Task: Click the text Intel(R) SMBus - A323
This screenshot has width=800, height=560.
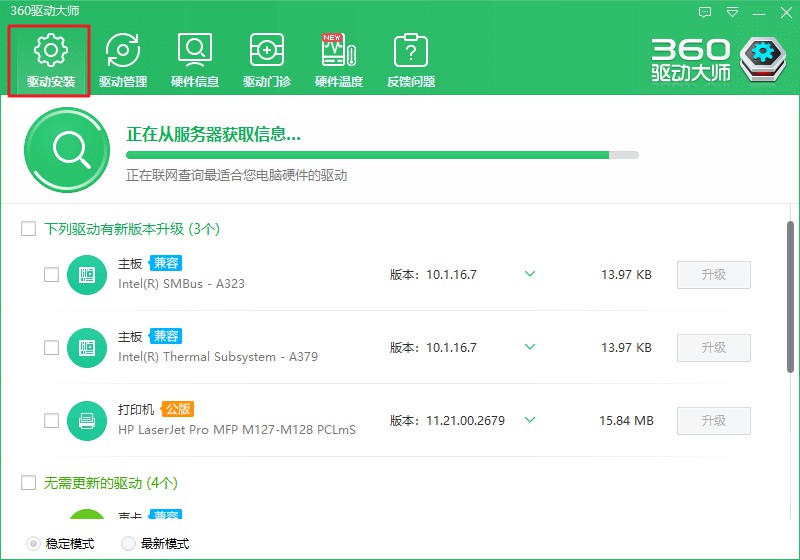Action: coord(181,284)
